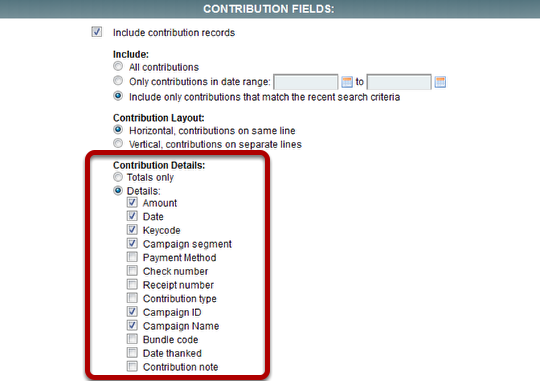Viewport: 540px width, 381px height.
Task: Select the All contributions radio option
Action: pos(118,66)
